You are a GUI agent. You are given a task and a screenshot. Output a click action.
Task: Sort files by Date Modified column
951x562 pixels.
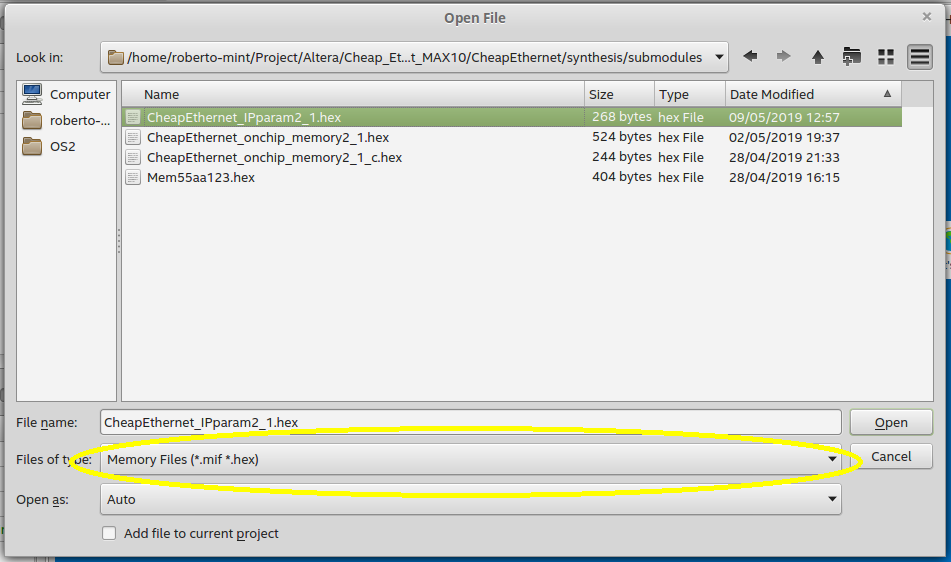[813, 94]
